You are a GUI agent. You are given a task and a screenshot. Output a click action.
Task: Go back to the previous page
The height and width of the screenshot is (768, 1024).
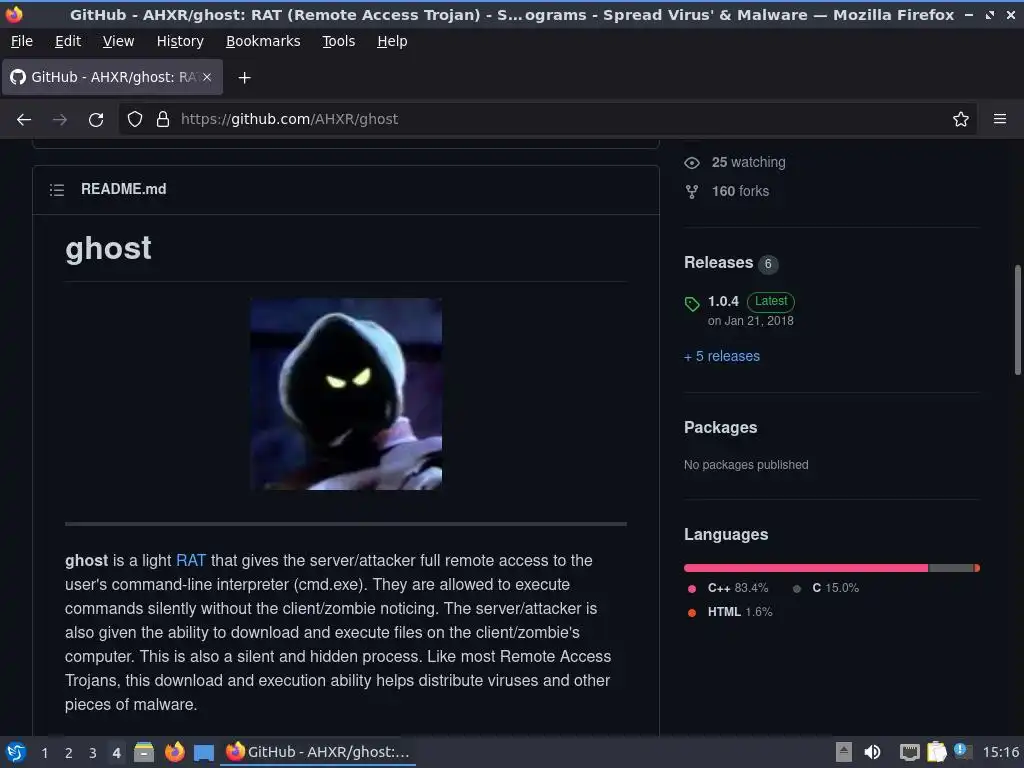[24, 120]
